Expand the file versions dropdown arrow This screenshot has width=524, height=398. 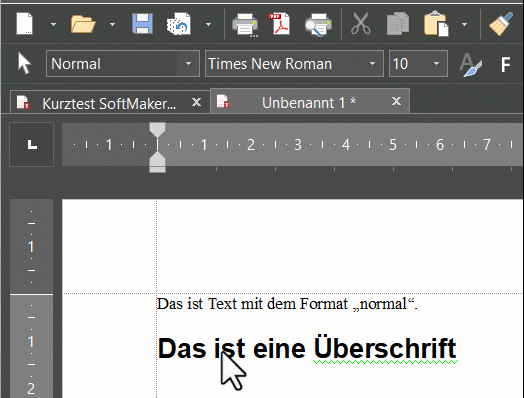(208, 24)
